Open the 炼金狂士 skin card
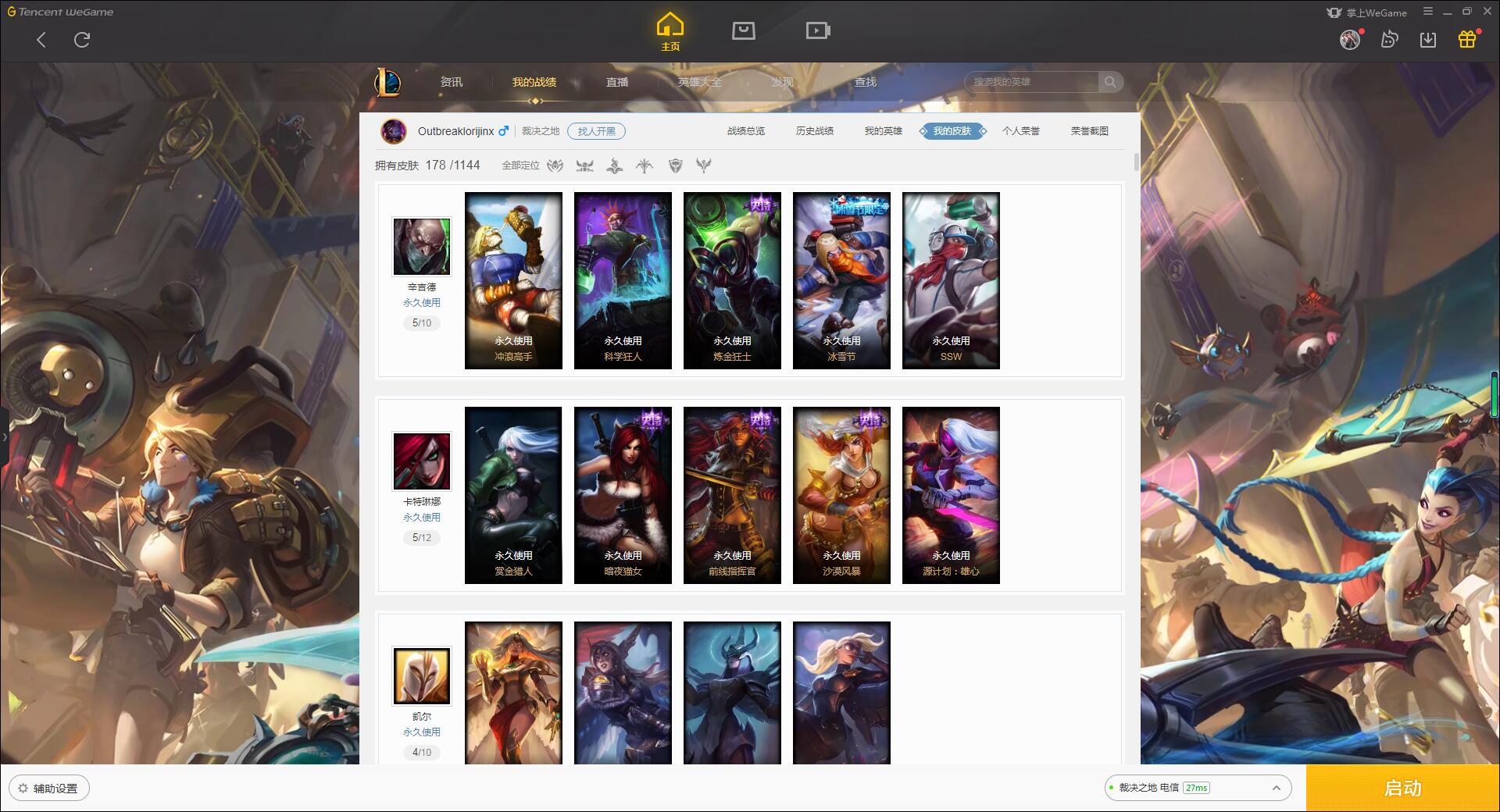The image size is (1500, 812). coord(732,280)
